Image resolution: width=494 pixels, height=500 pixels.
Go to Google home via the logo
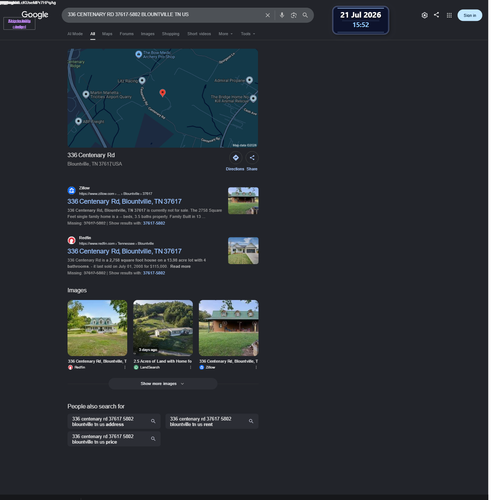(35, 15)
